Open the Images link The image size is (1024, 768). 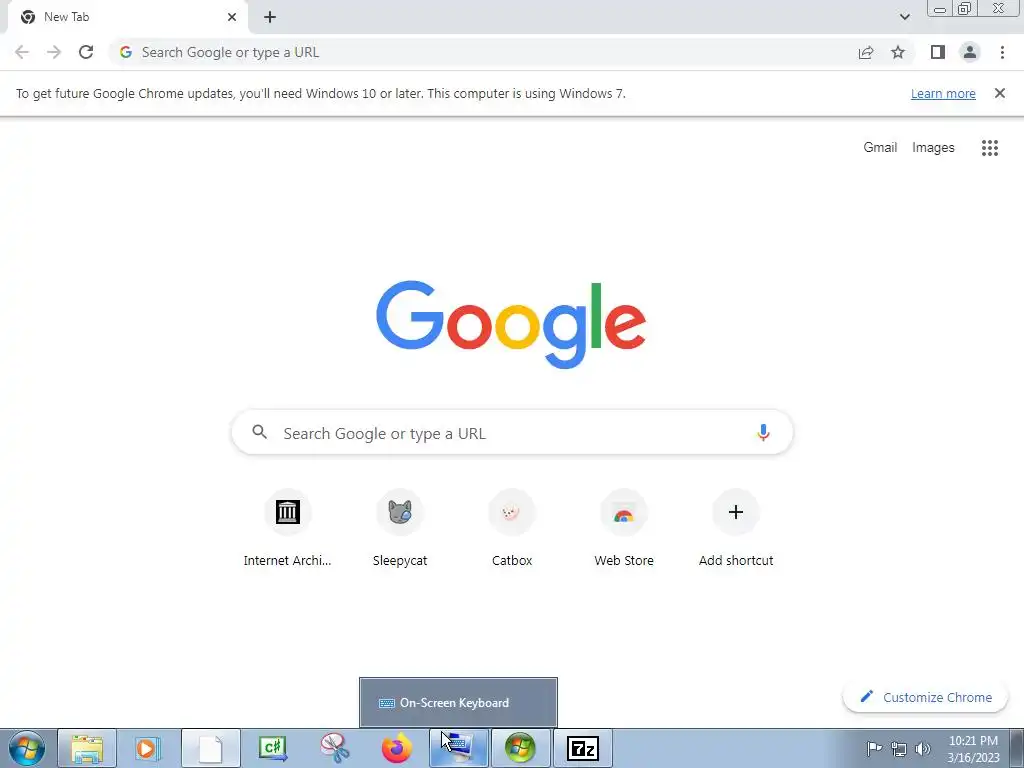pos(933,148)
